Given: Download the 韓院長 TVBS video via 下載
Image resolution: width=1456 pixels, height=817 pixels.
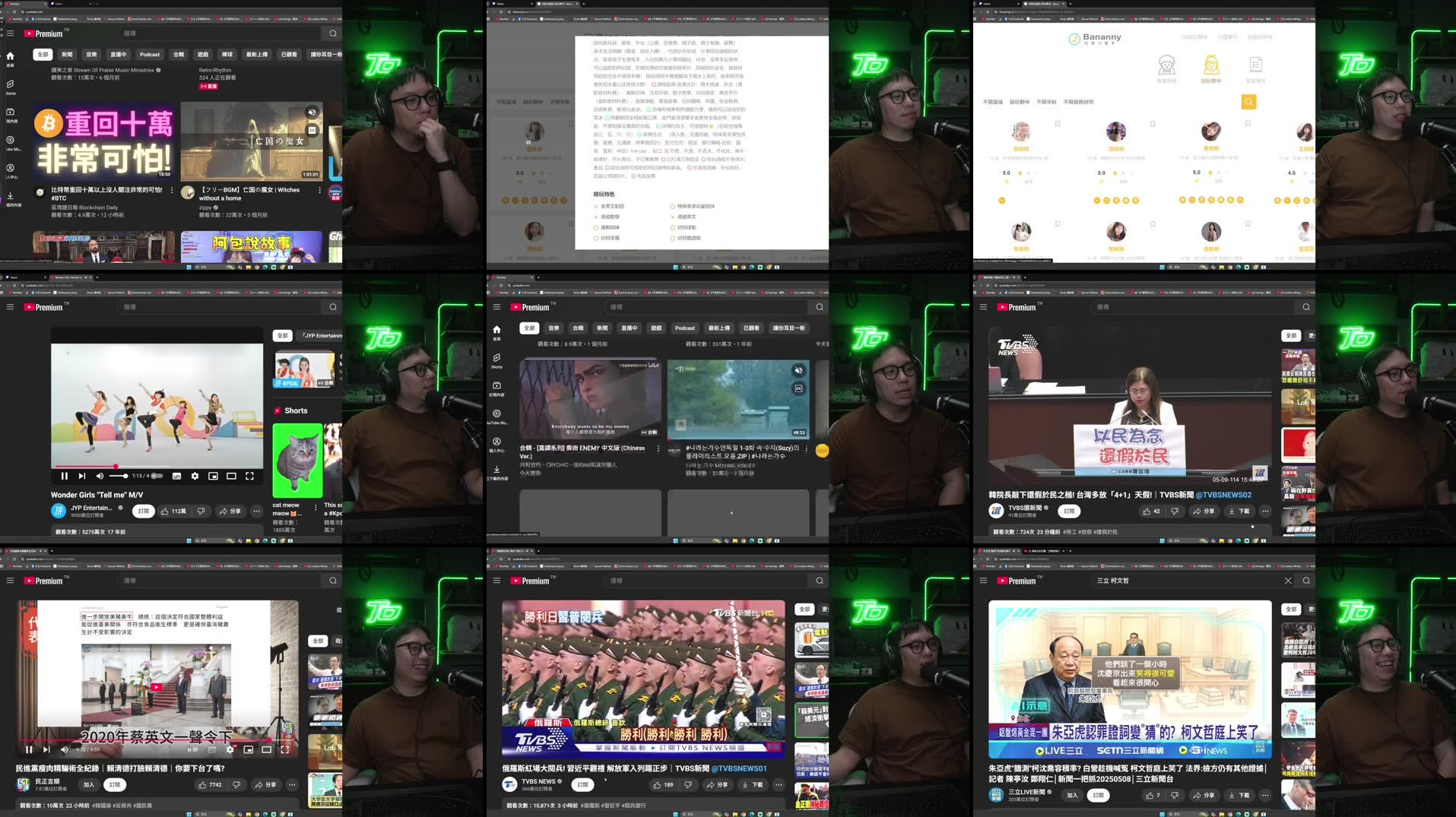Looking at the screenshot, I should point(1239,511).
